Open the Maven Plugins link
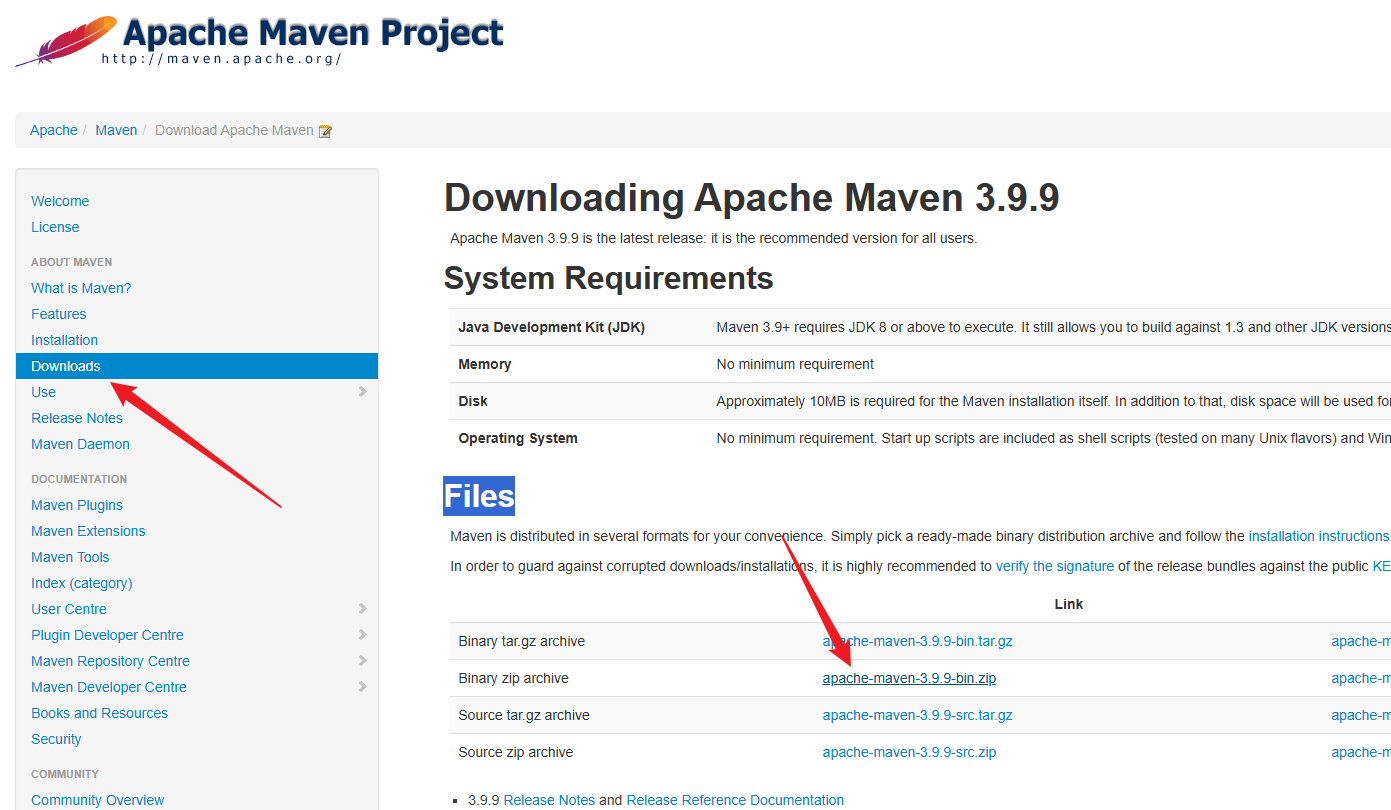Screen dimensions: 1391x810 (x=77, y=505)
